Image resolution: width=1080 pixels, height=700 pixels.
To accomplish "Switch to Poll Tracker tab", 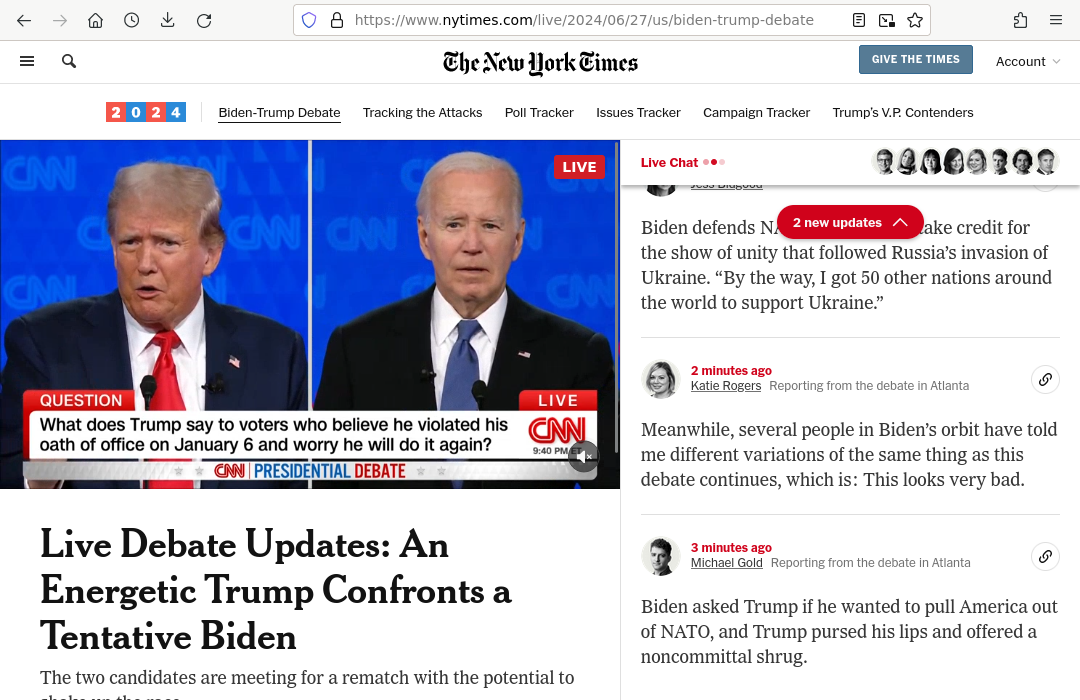I will coord(539,112).
